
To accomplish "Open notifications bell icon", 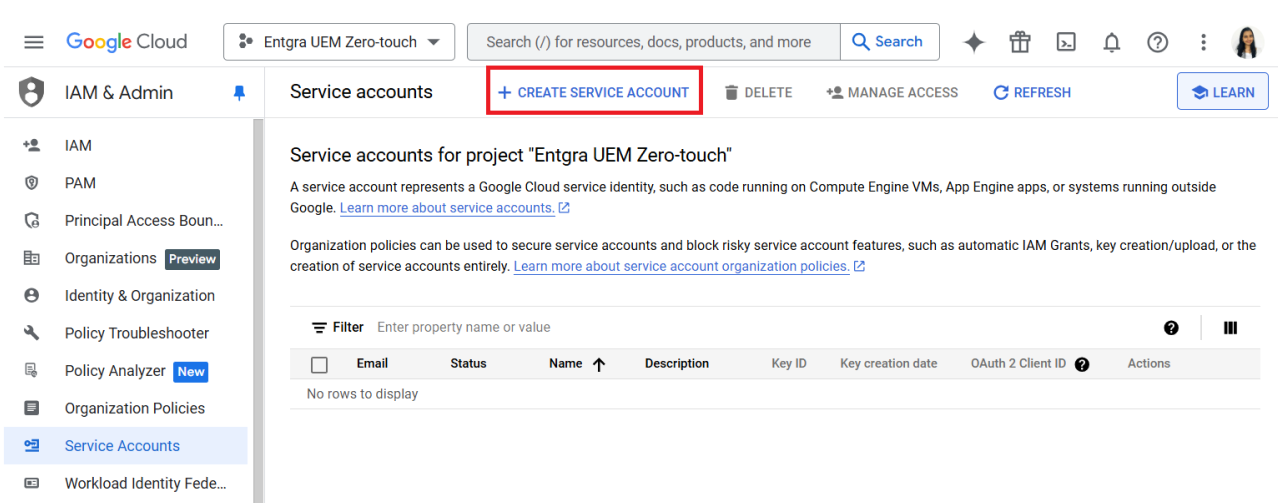I will pyautogui.click(x=1111, y=42).
